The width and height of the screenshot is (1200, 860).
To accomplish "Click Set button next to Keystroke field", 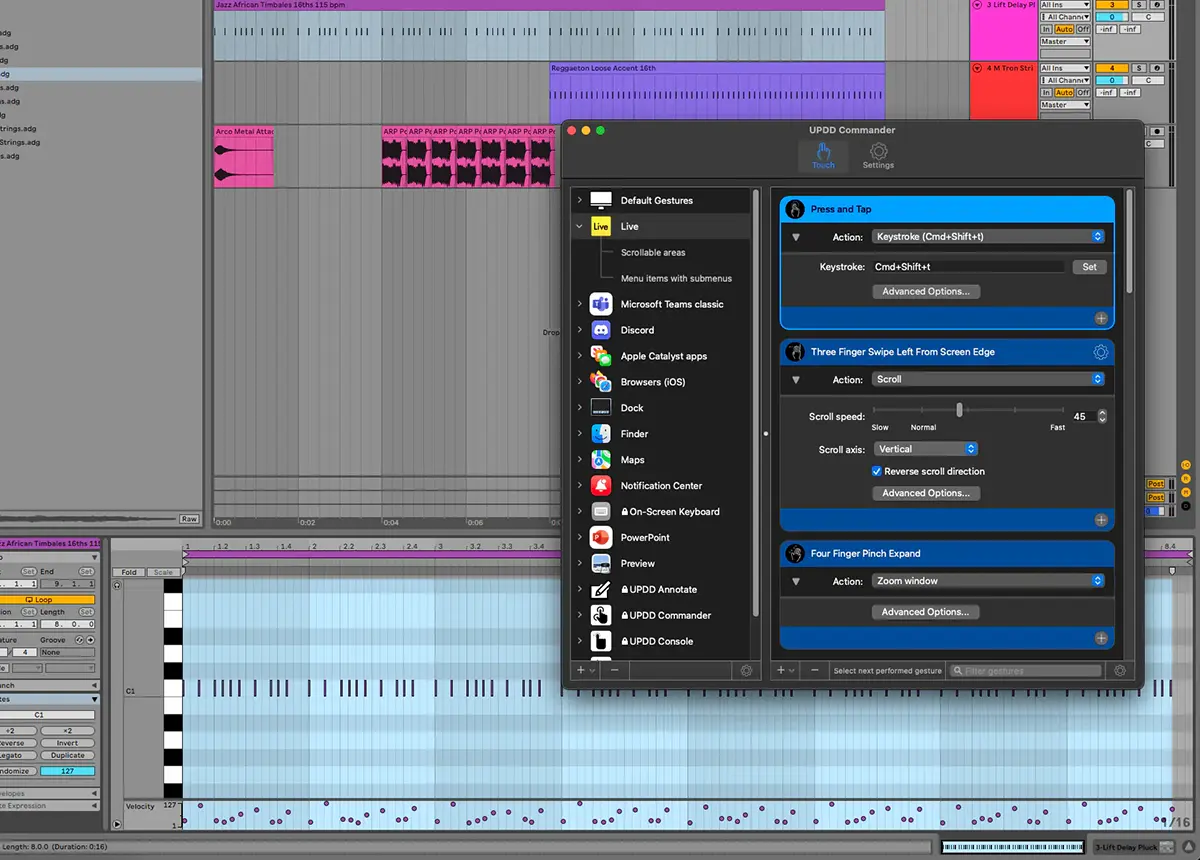I will pyautogui.click(x=1089, y=267).
